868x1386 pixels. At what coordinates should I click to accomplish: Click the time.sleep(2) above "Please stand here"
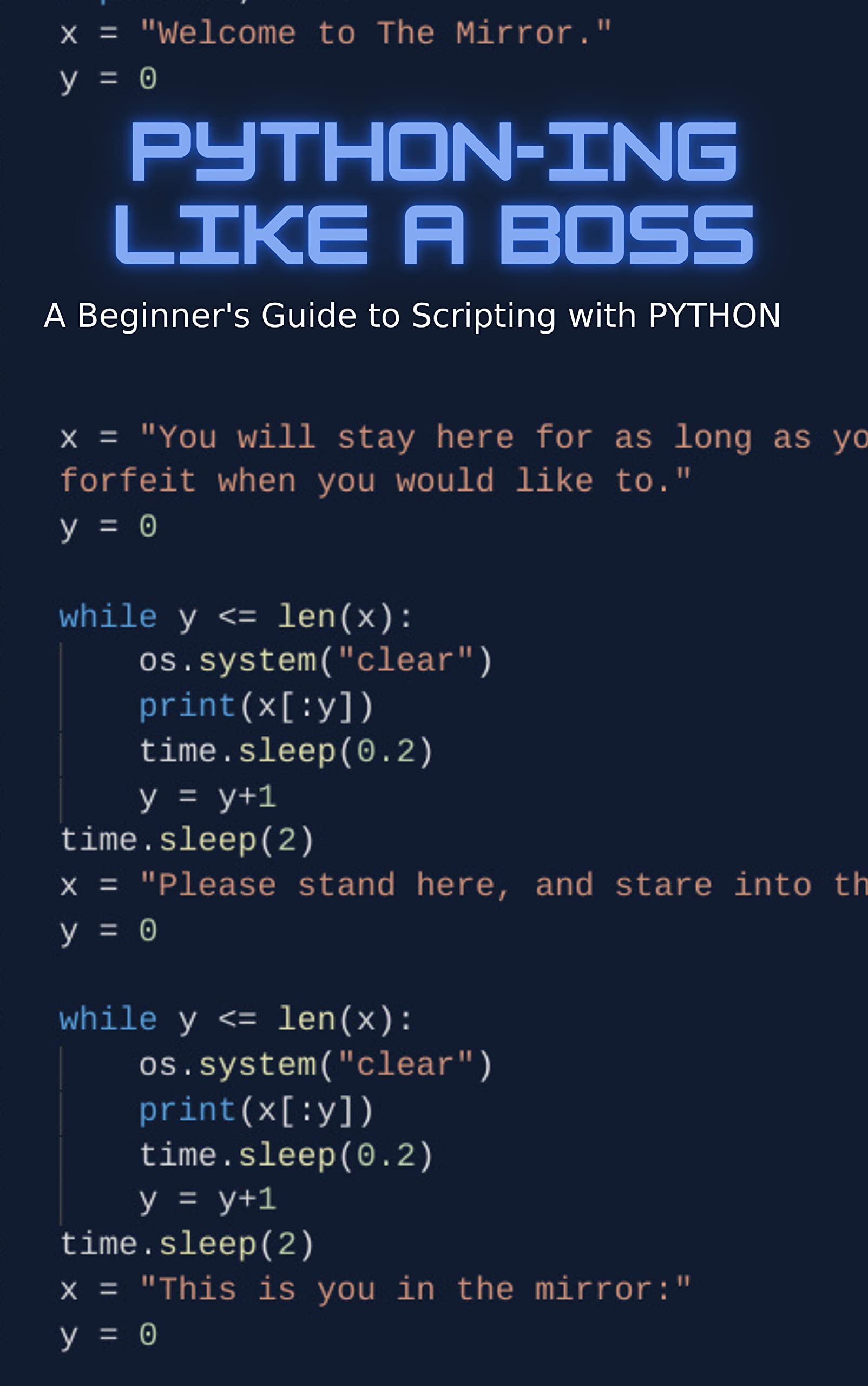[187, 840]
